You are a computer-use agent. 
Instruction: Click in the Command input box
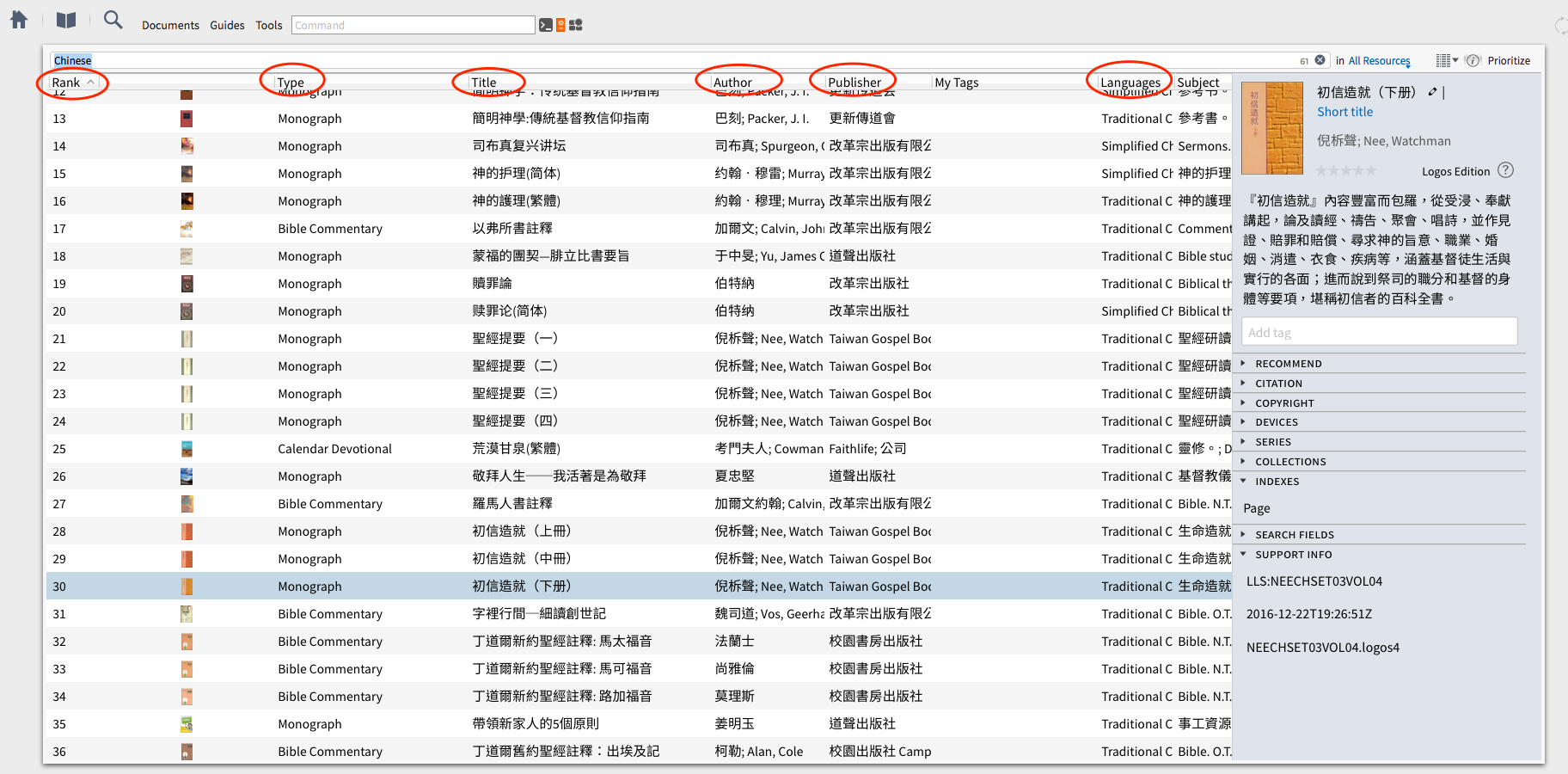click(413, 25)
